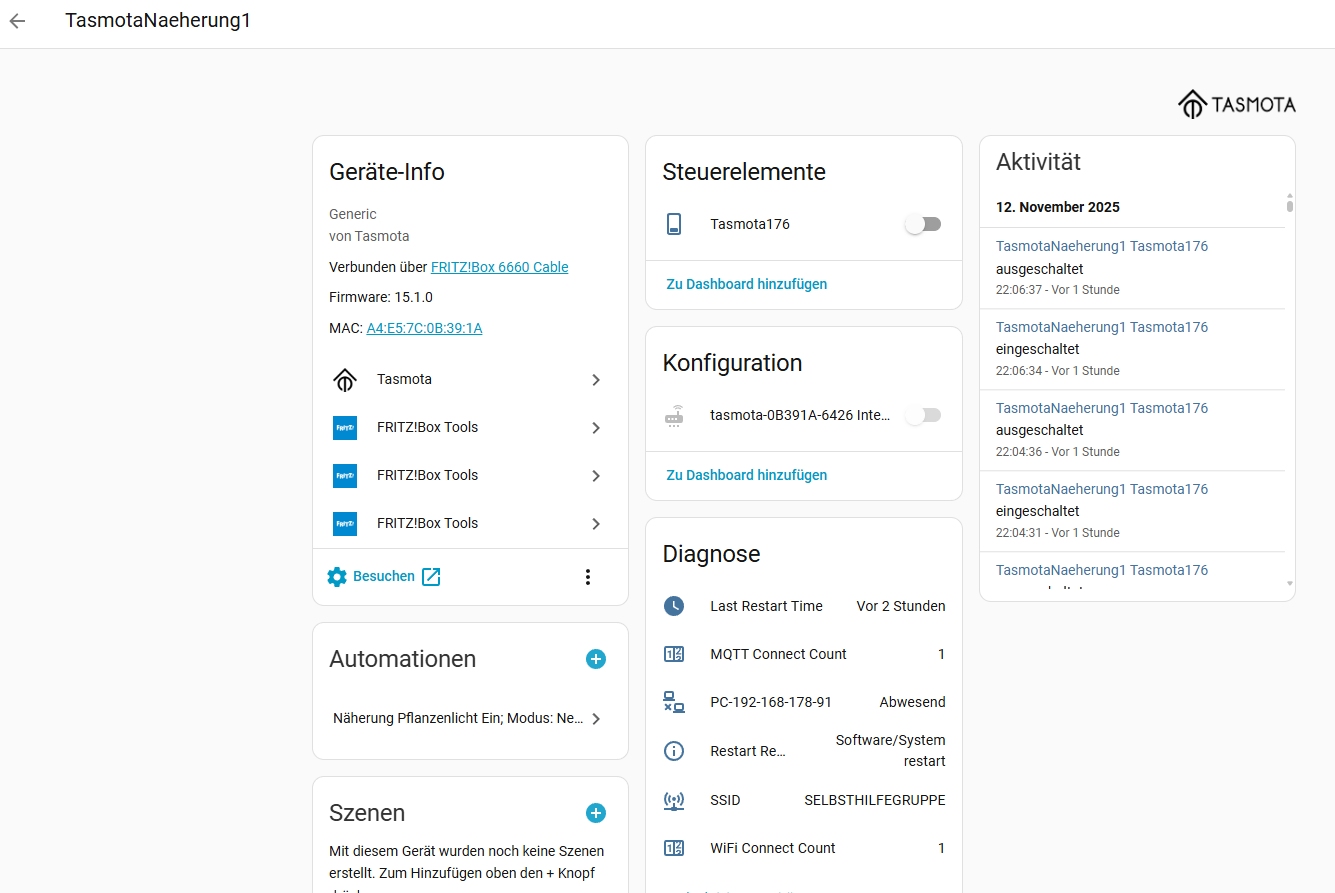Add a new automation with plus icon

pyautogui.click(x=596, y=659)
